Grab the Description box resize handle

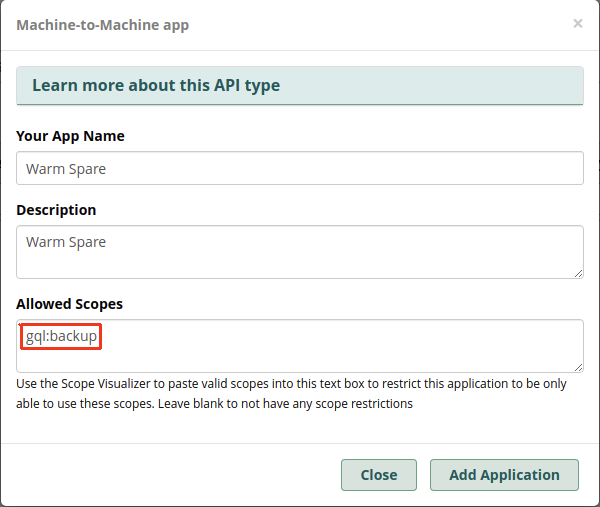pyautogui.click(x=578, y=273)
